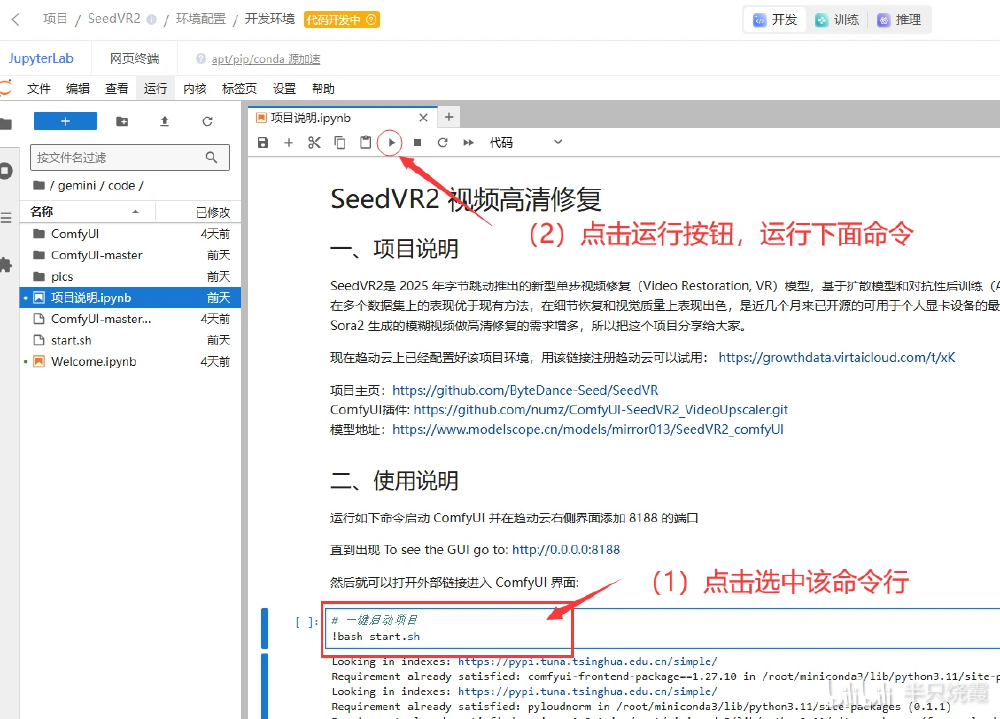
Task: Refresh the file browser list
Action: click(x=208, y=120)
